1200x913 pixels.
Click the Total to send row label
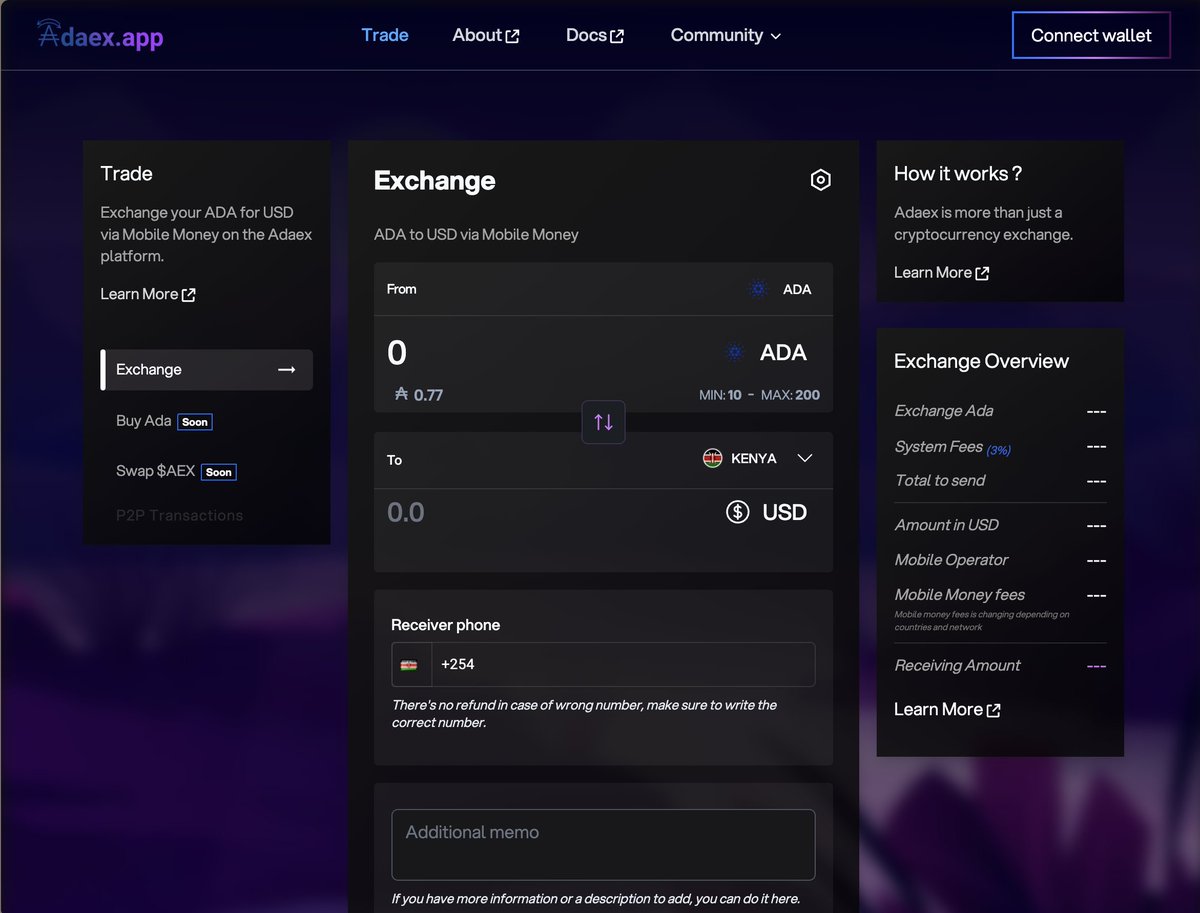[x=940, y=481]
